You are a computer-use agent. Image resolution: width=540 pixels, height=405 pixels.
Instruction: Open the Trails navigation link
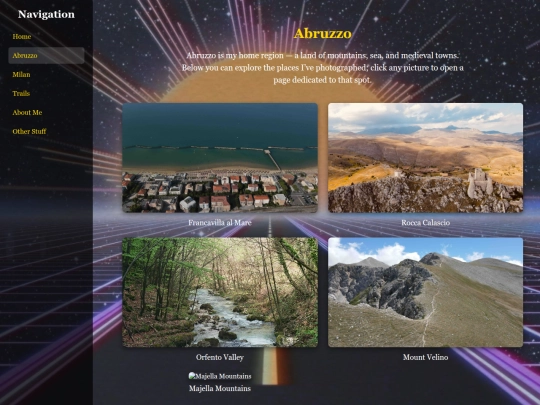(21, 93)
